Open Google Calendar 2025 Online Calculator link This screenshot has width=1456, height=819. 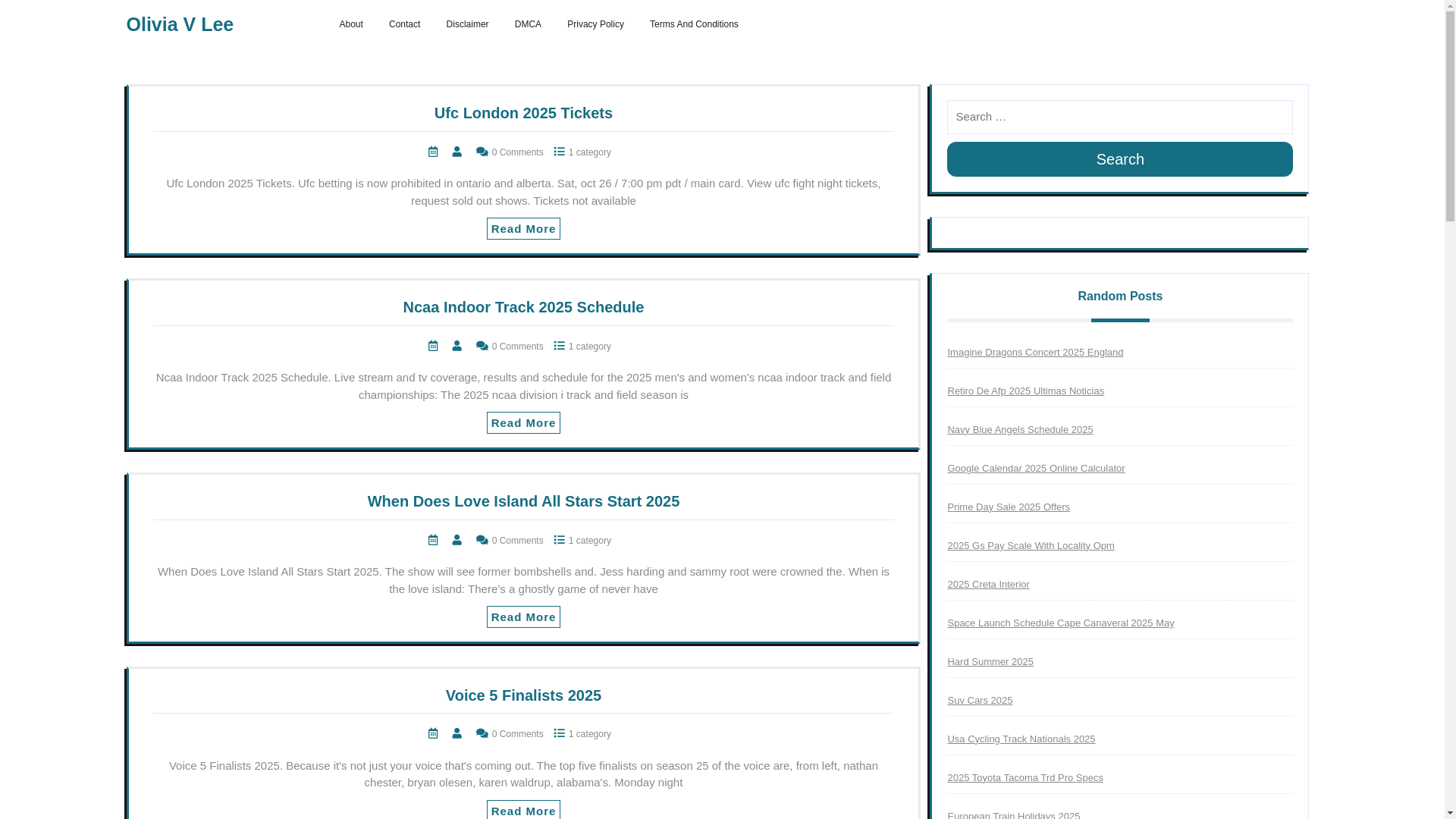(x=1036, y=468)
